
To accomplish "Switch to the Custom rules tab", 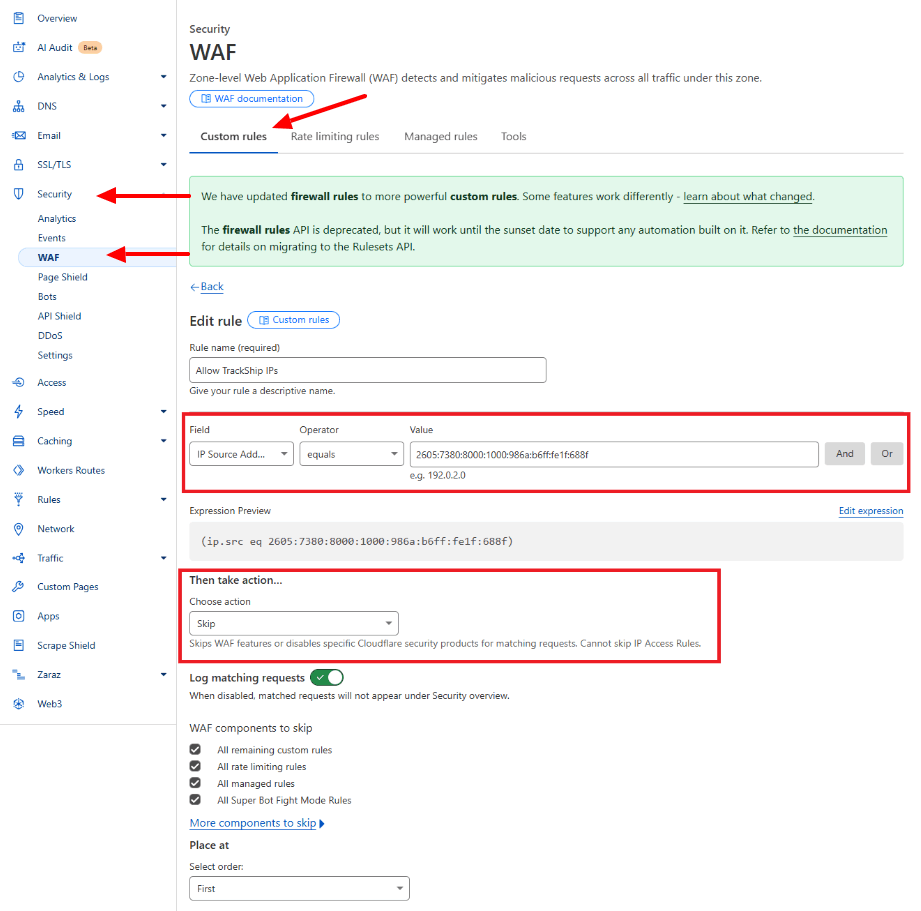I will (x=233, y=136).
